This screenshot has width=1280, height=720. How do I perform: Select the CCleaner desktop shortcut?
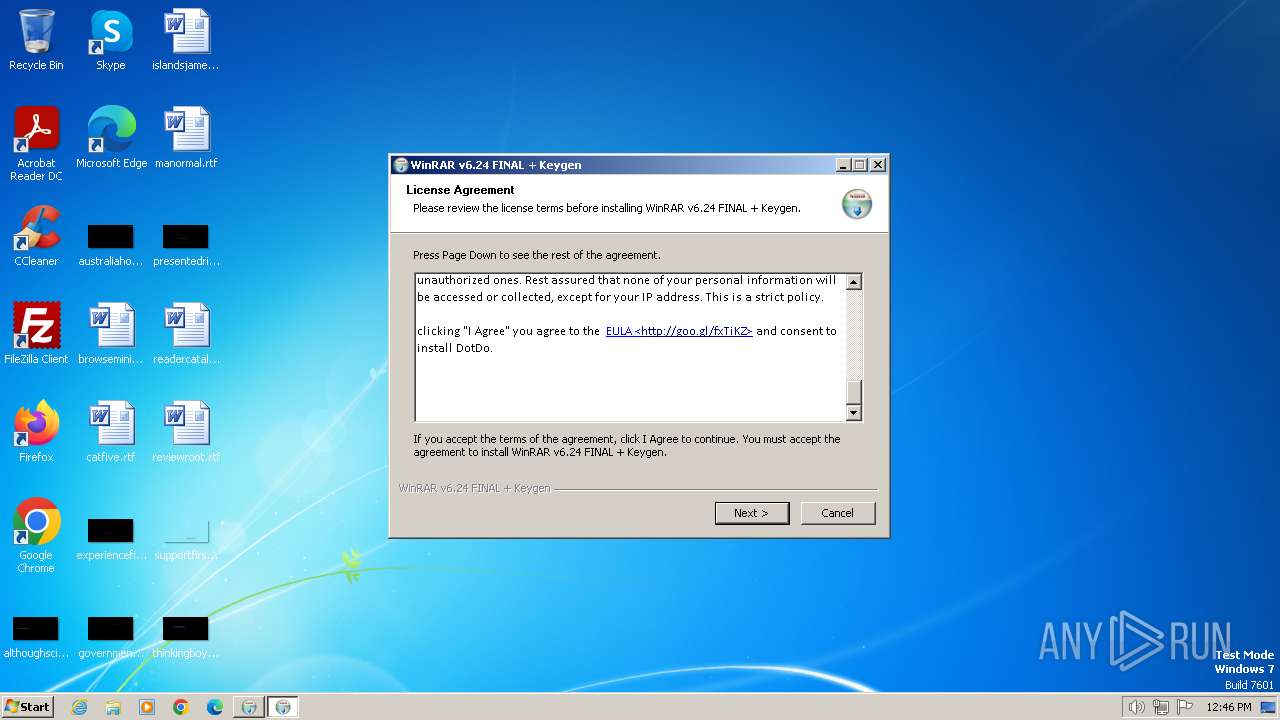(x=36, y=236)
